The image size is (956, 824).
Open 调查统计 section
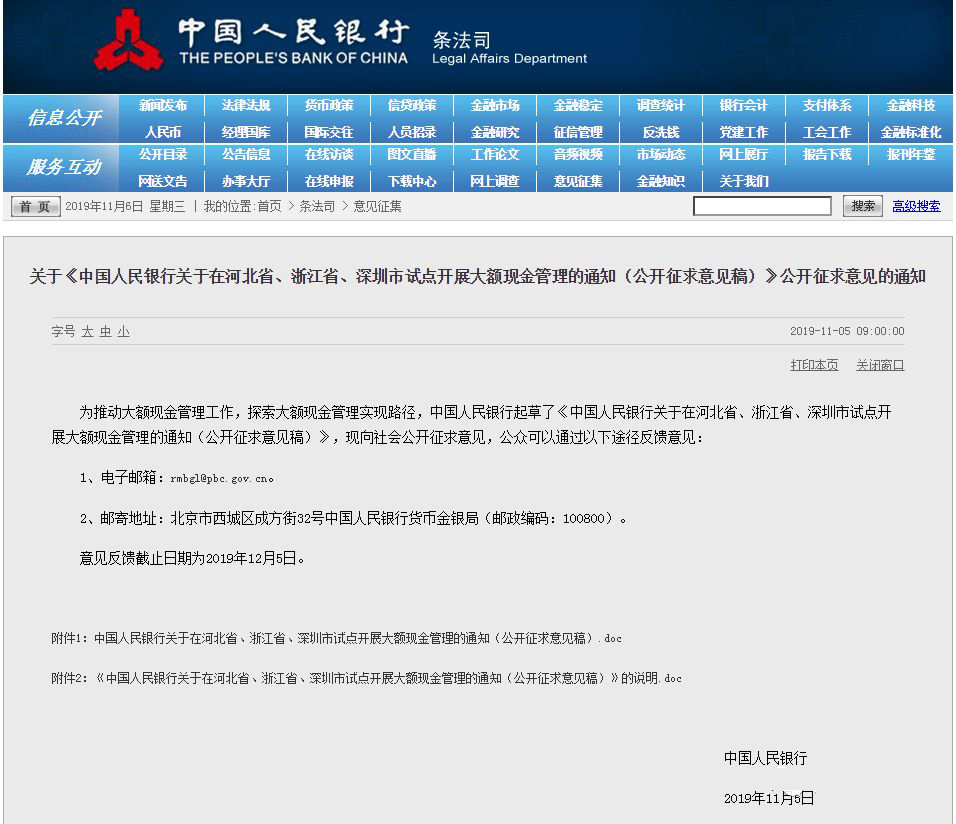coord(660,106)
